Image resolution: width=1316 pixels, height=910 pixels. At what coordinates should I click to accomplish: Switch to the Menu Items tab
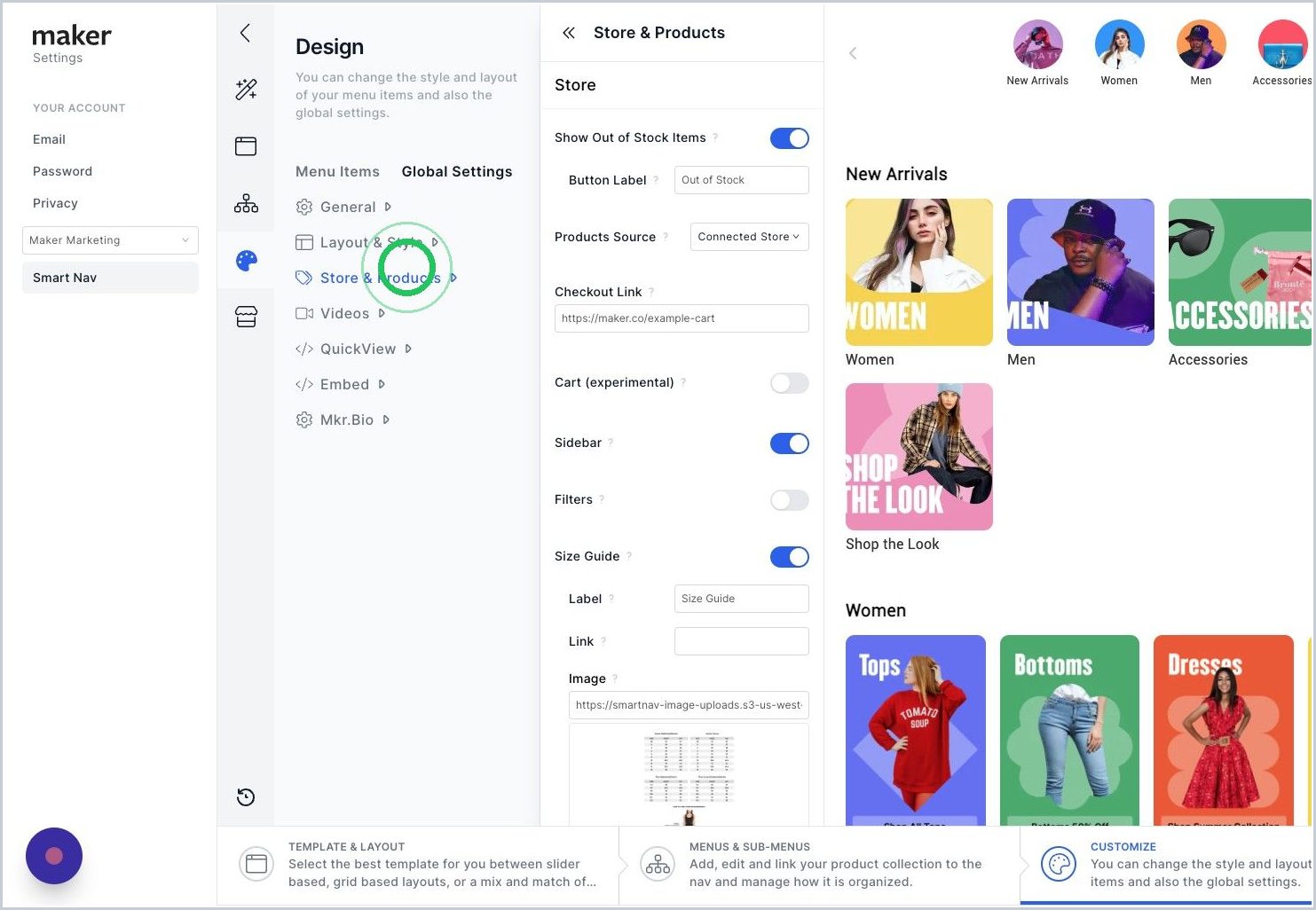click(337, 171)
